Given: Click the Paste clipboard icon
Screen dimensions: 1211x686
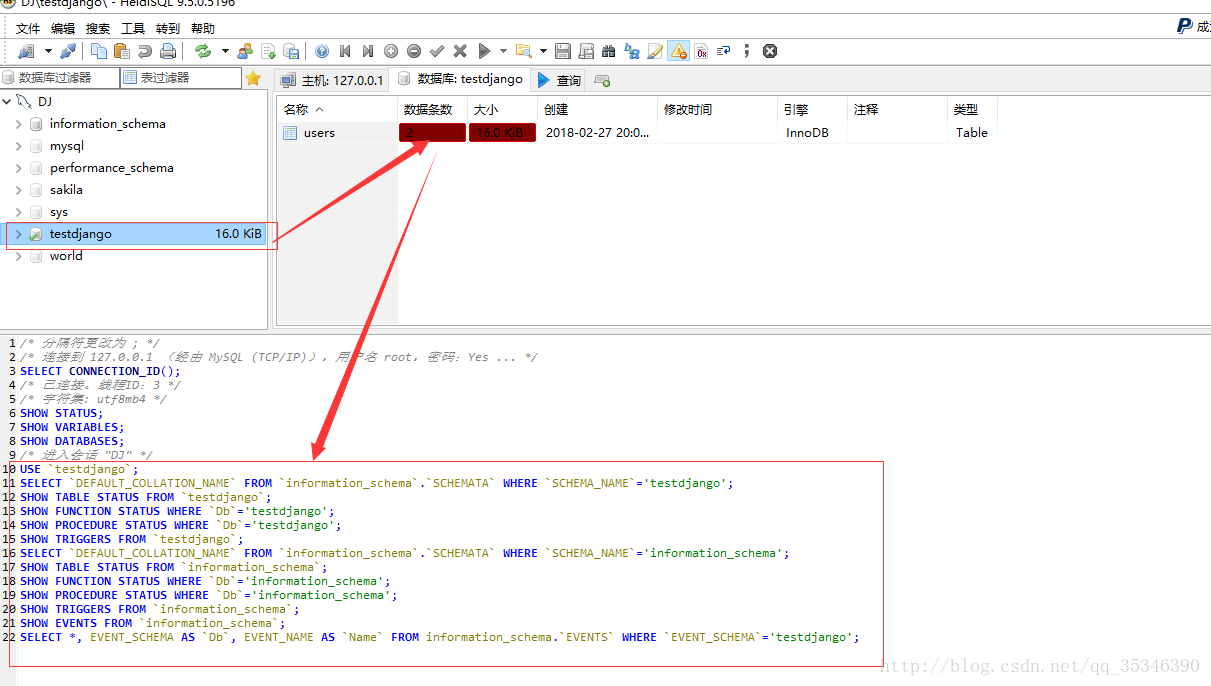Looking at the screenshot, I should pyautogui.click(x=122, y=51).
